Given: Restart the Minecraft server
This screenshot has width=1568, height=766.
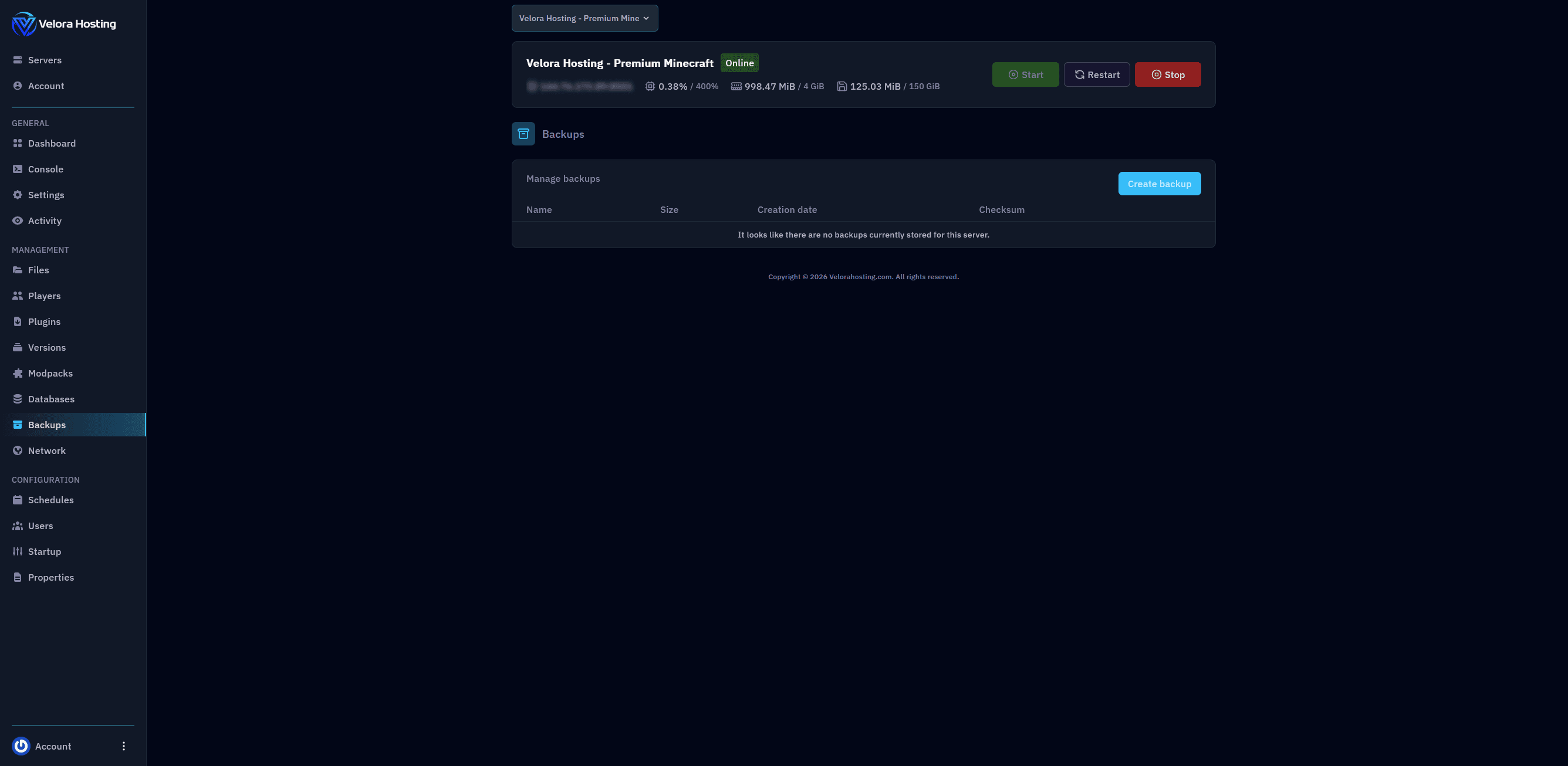Looking at the screenshot, I should click(1096, 75).
